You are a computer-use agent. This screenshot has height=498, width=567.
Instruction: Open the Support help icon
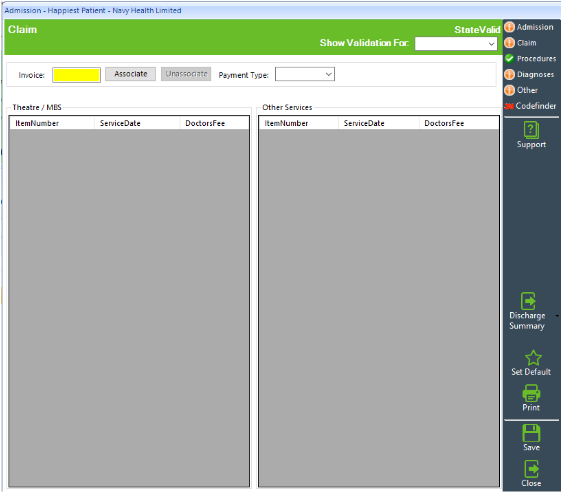(531, 130)
